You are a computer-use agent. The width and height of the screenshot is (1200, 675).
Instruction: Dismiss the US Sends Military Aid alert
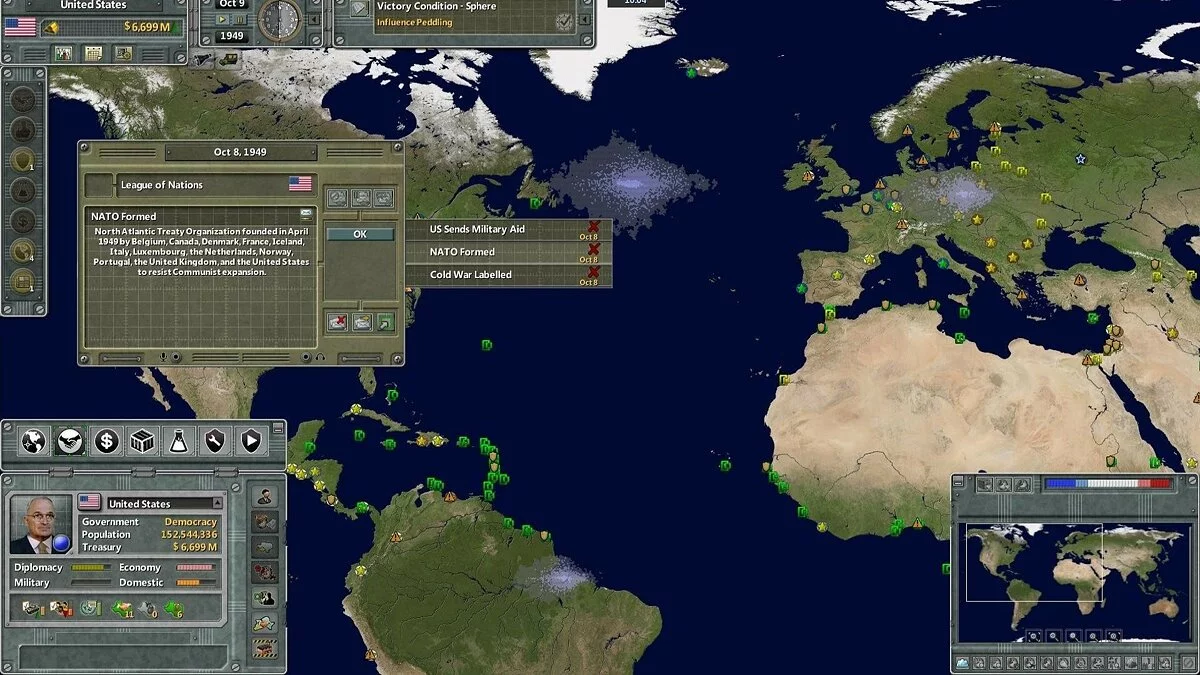click(594, 226)
